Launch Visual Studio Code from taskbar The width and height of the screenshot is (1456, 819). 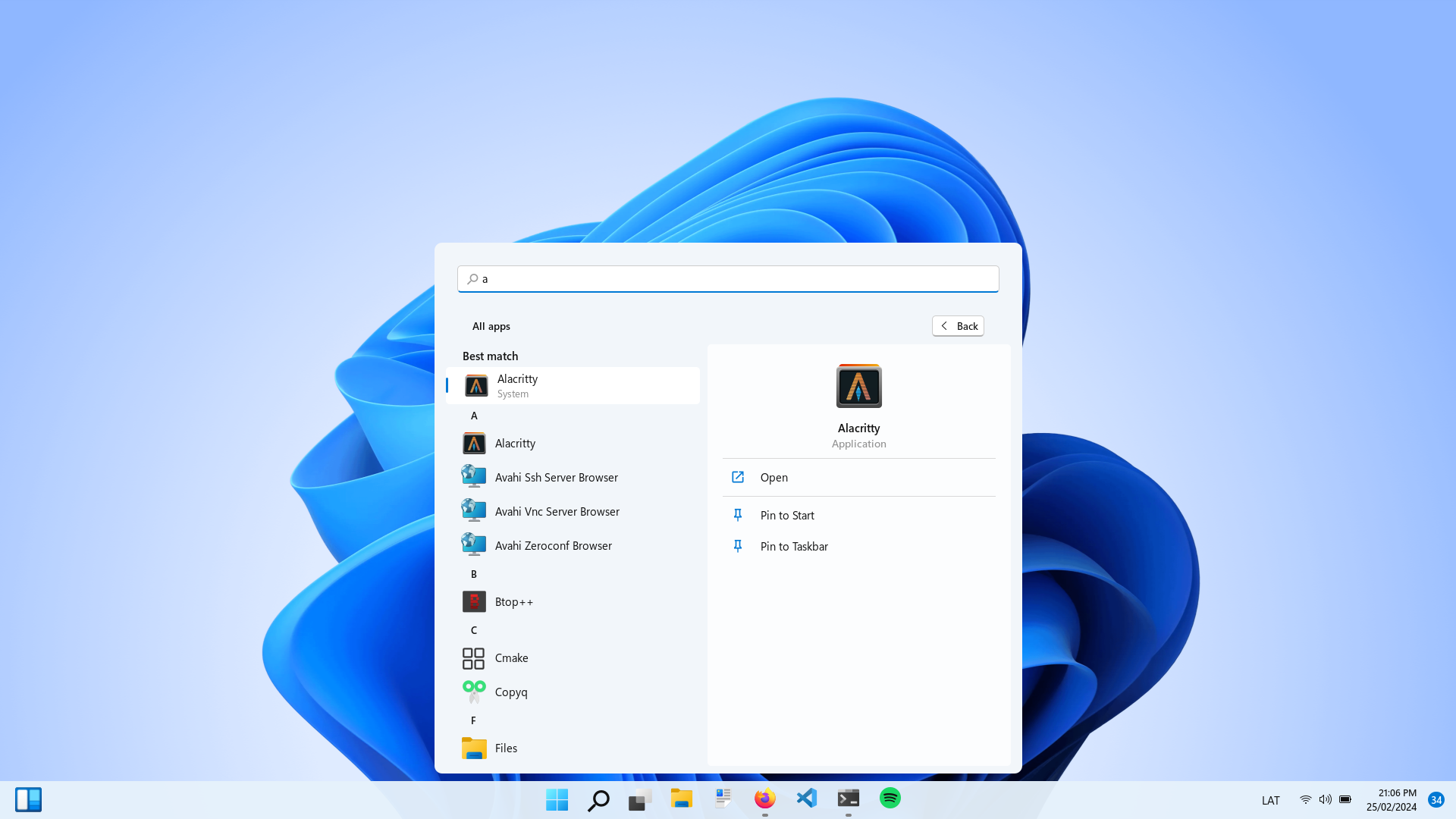tap(807, 798)
